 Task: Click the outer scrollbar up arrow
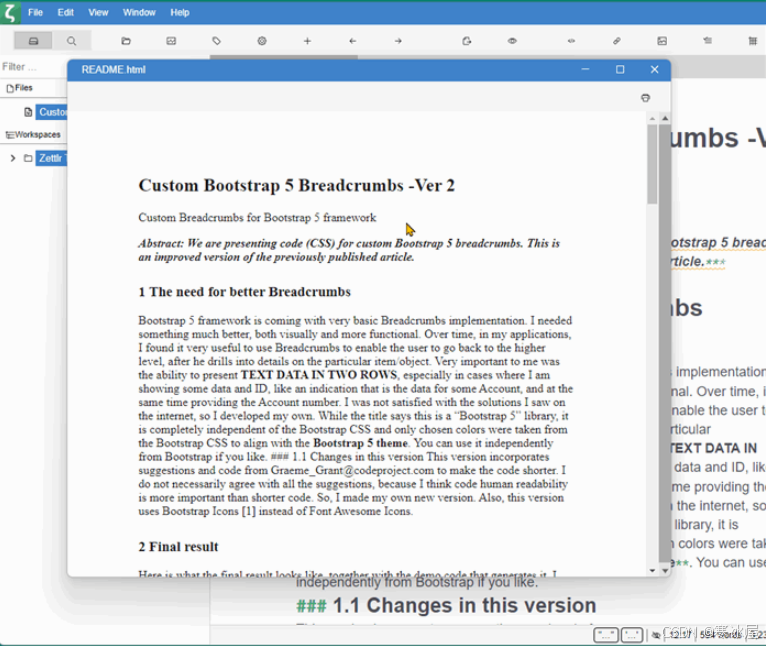[x=664, y=118]
